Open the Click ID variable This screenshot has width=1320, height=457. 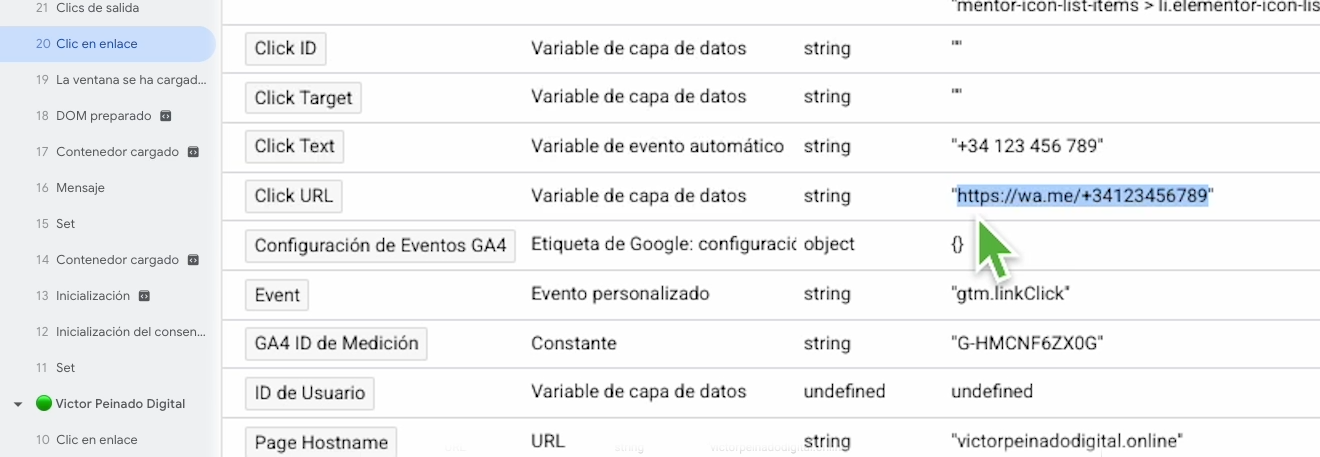pos(286,48)
